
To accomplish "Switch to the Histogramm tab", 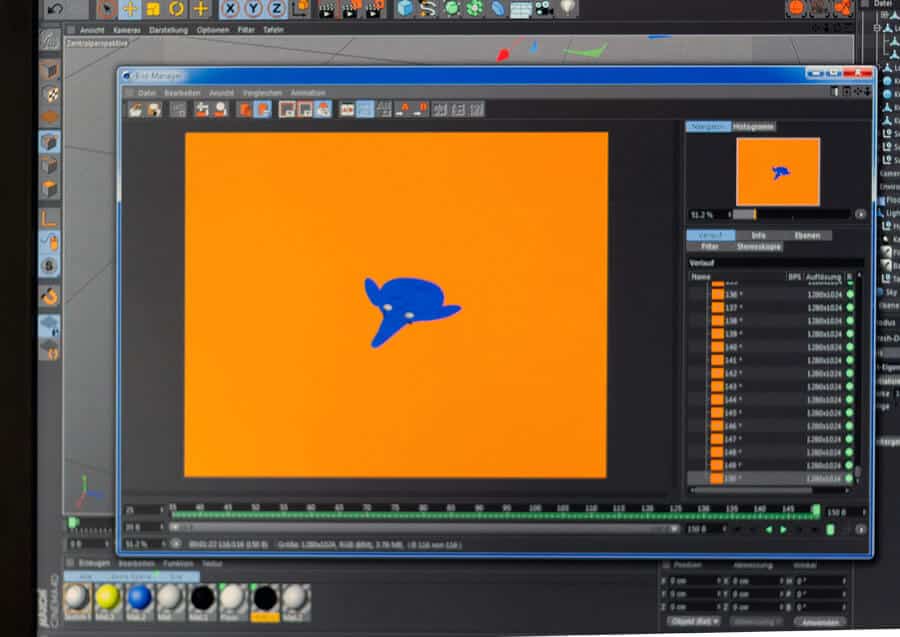I will click(753, 126).
